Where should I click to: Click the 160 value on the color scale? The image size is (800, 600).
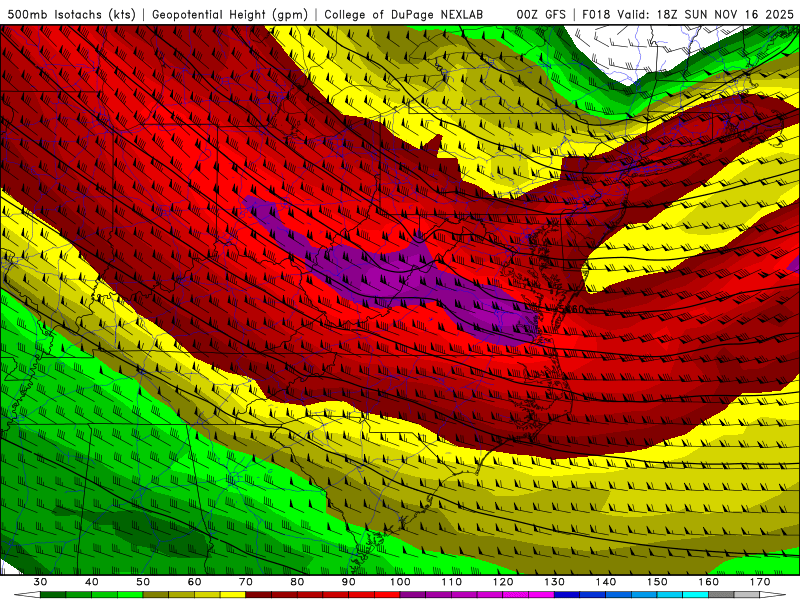click(x=709, y=582)
